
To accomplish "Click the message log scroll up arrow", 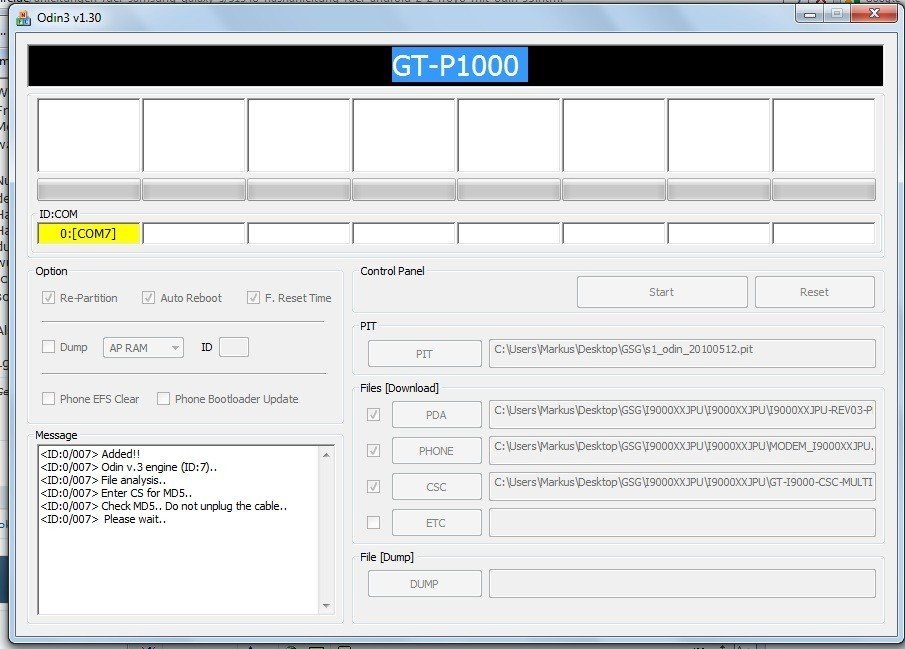I will [x=326, y=455].
